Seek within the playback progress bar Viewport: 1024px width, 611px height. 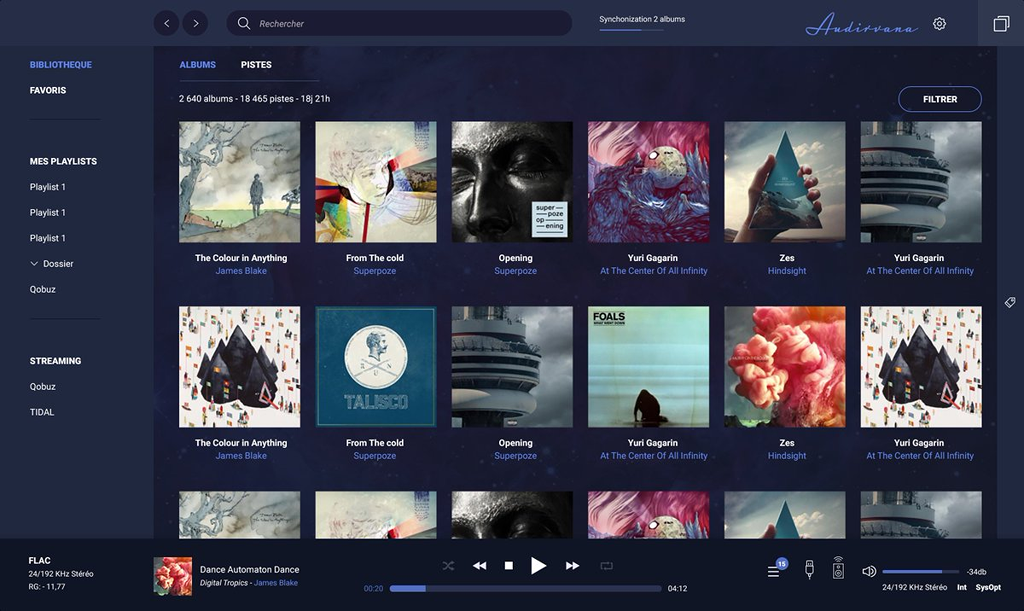(525, 588)
